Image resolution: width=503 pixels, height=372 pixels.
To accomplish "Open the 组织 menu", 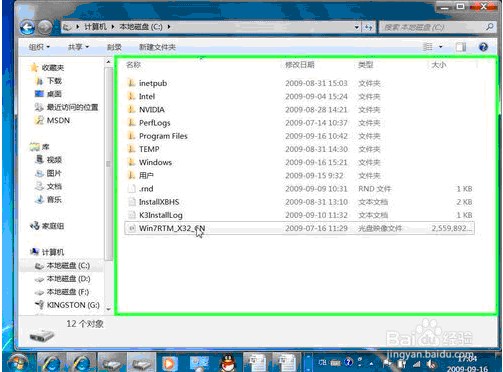I will [x=39, y=47].
